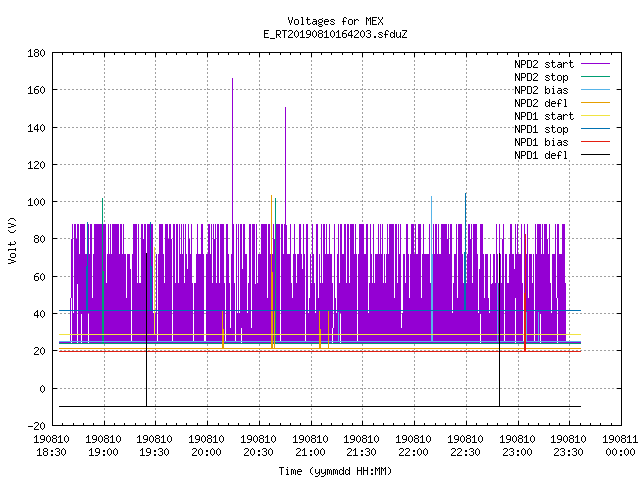Click the 100 y-axis tick label
Image resolution: width=640 pixels, height=480 pixels.
coord(36,202)
